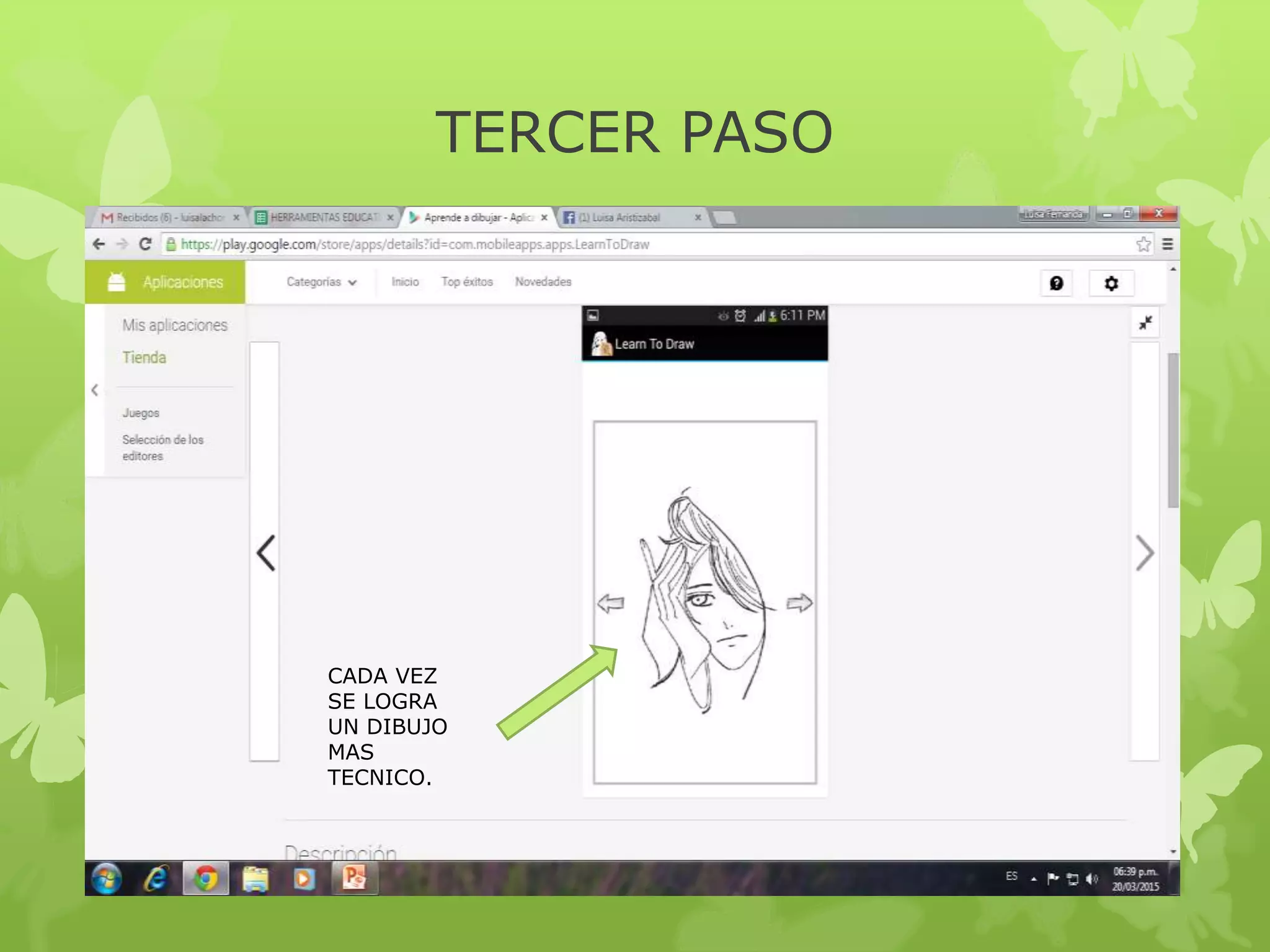Screen dimensions: 1270x952
Task: Click the Android Aplicaciones icon
Action: tap(117, 282)
